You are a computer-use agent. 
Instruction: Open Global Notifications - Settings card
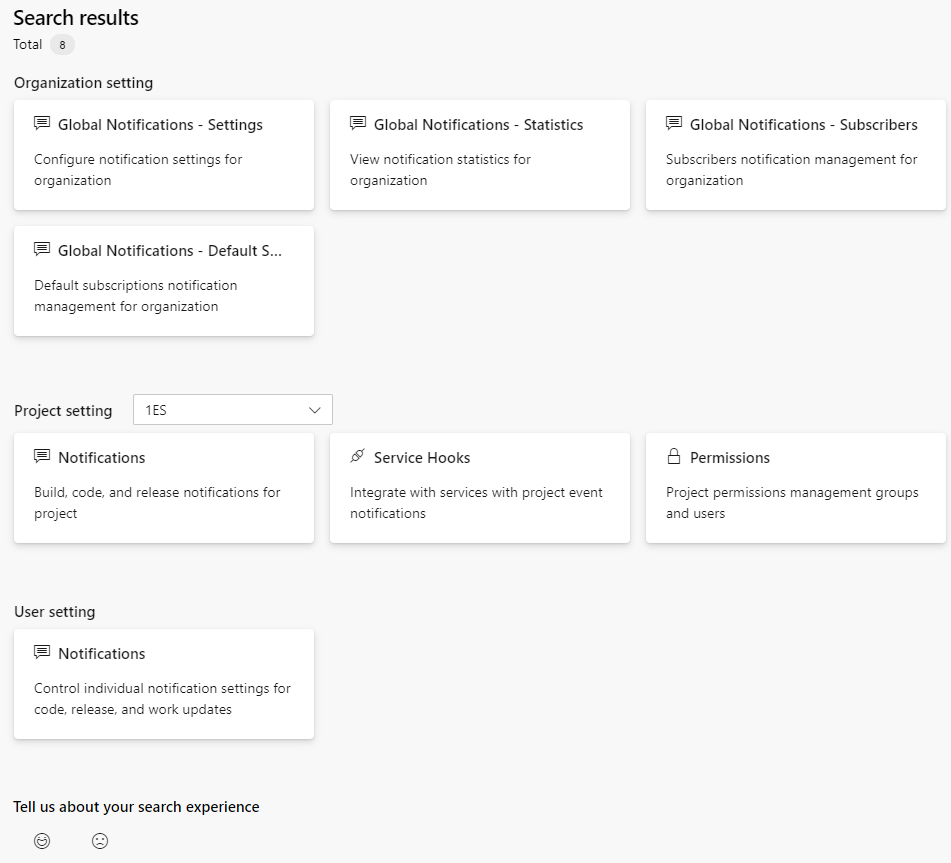[x=164, y=155]
